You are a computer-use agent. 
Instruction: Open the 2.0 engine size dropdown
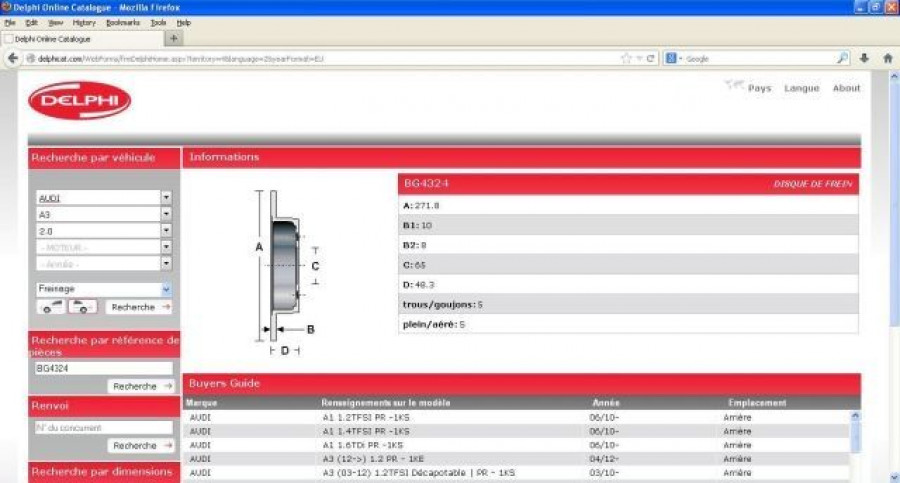[165, 231]
